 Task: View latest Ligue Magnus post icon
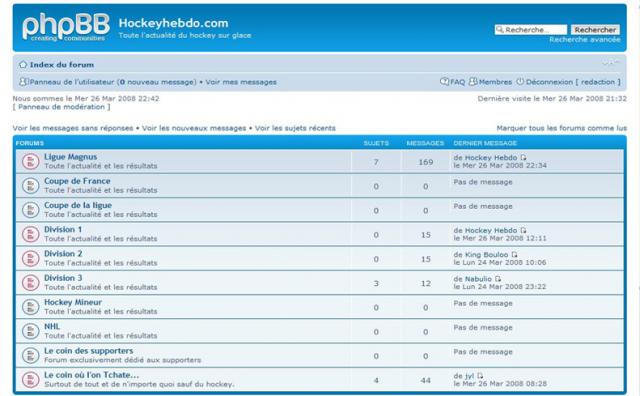(523, 158)
